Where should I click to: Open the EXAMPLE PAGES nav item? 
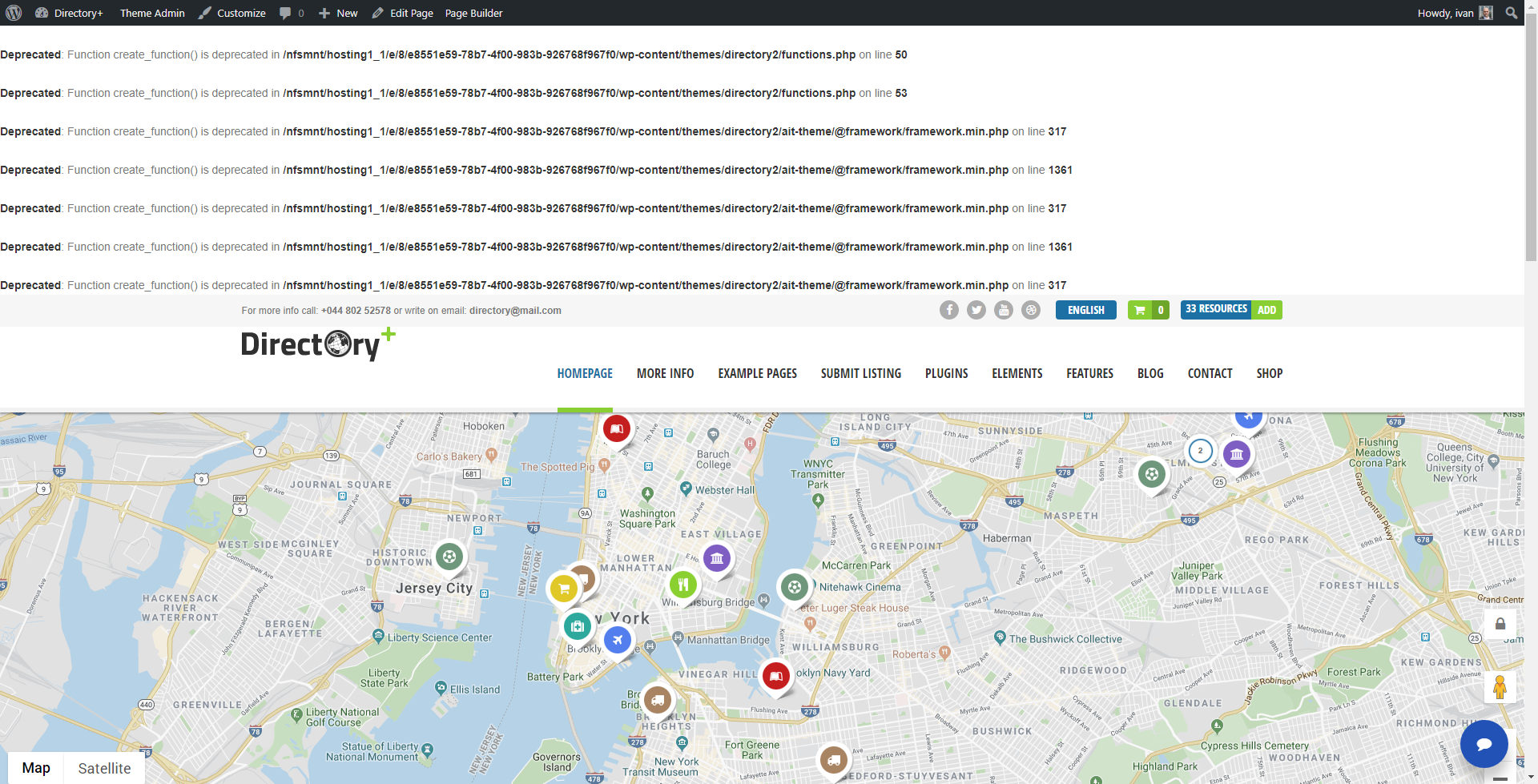[757, 373]
